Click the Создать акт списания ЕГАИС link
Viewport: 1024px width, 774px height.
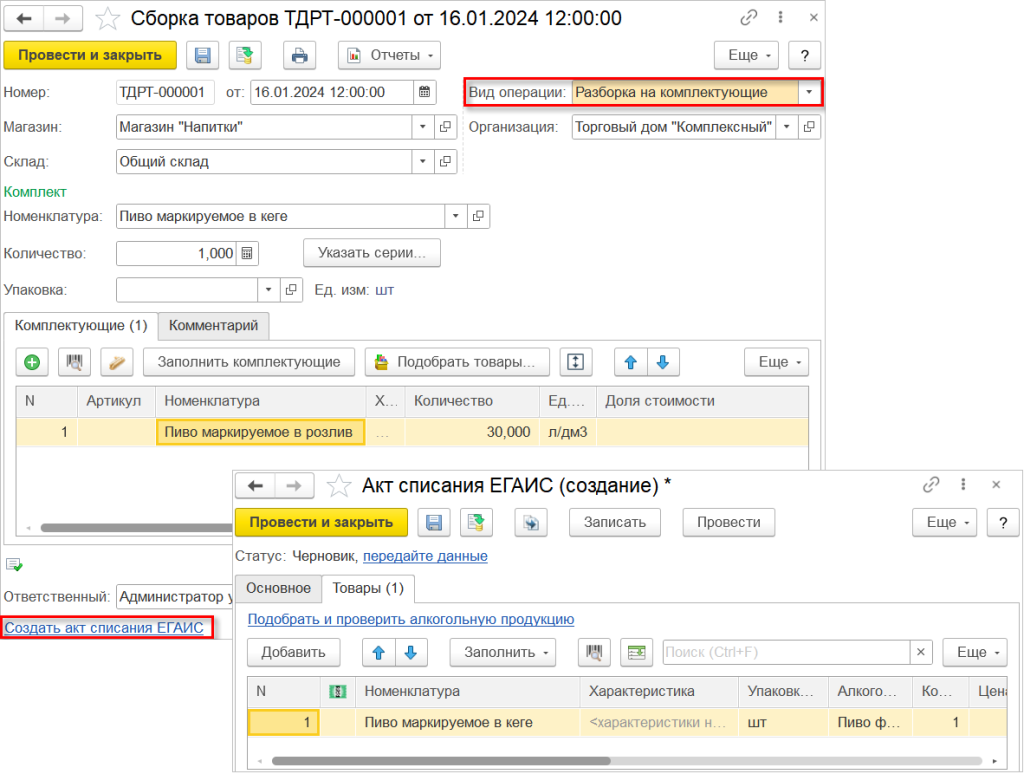click(x=104, y=628)
